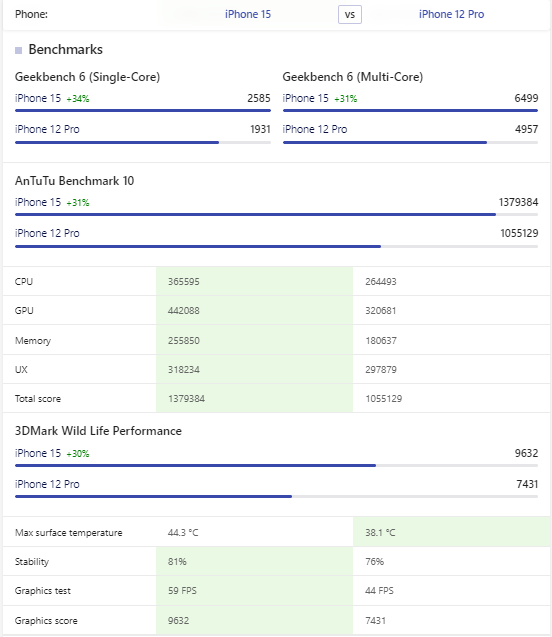Open iPhone 12 Pro link under AnTuTu

coord(47,233)
